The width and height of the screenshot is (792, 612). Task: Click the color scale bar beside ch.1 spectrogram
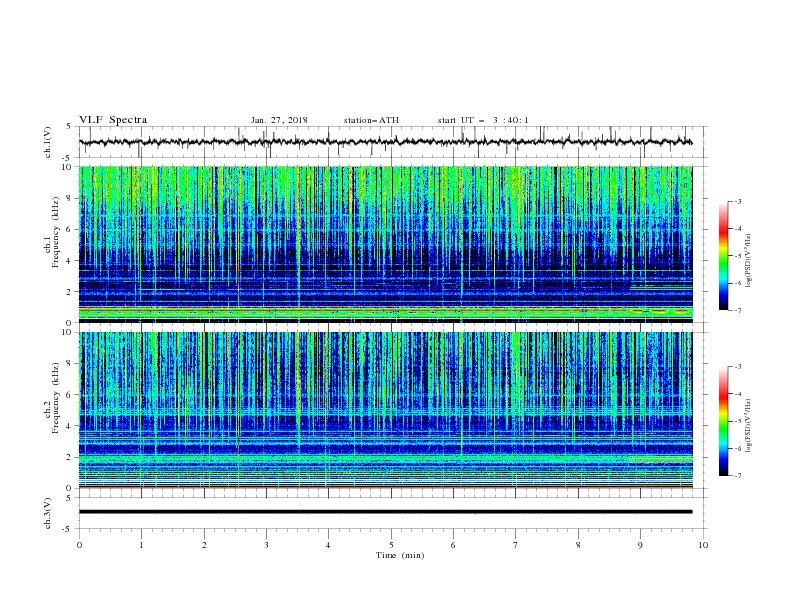click(723, 256)
